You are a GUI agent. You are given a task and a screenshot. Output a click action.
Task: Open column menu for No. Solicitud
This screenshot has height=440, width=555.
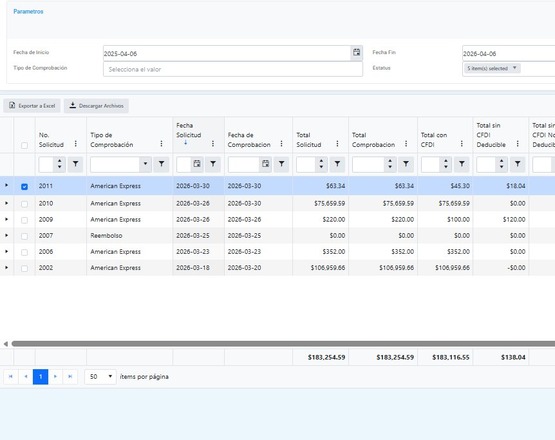pyautogui.click(x=75, y=143)
